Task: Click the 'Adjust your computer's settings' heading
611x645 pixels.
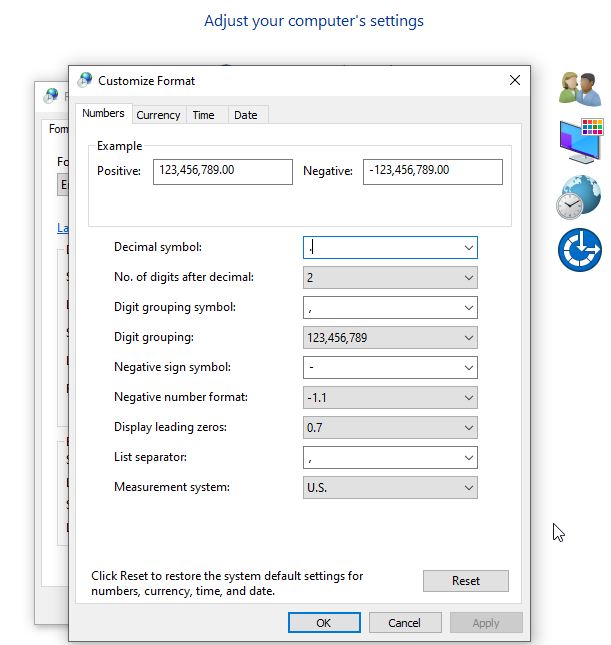Action: 314,21
